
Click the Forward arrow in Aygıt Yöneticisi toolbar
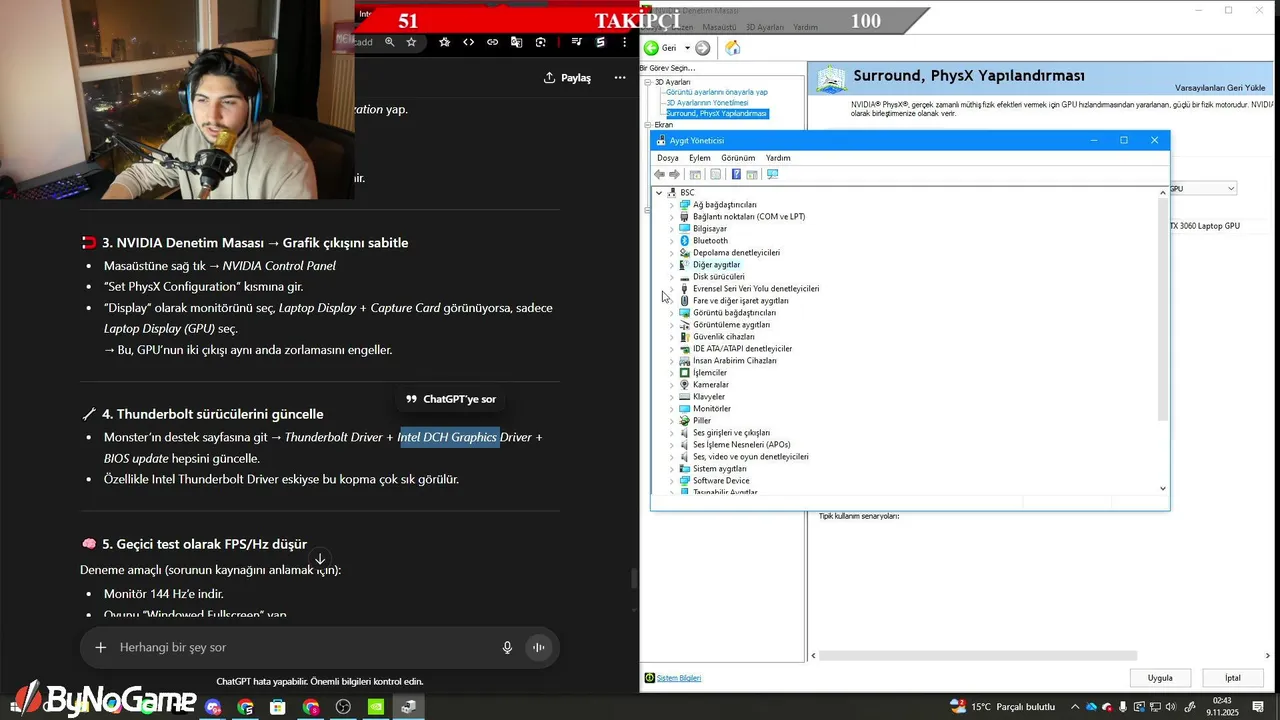[675, 174]
